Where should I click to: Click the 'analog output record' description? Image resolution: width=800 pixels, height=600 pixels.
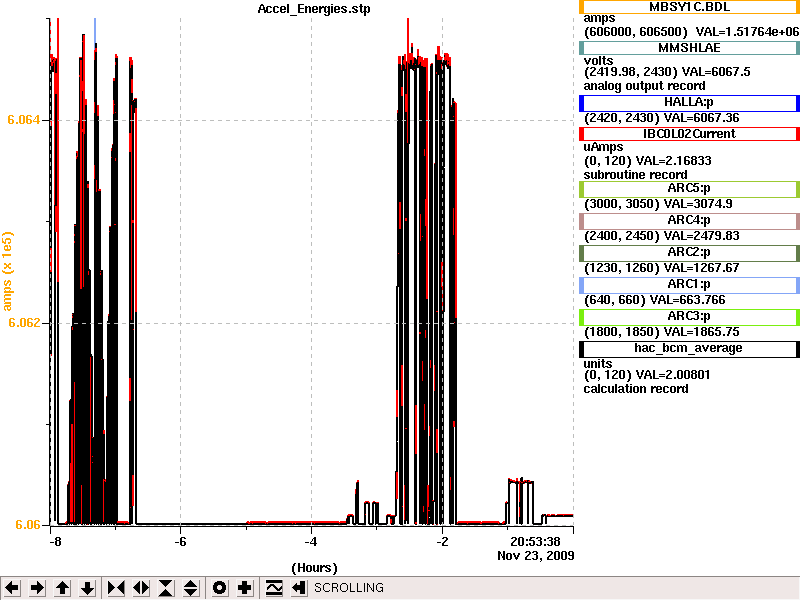[644, 86]
